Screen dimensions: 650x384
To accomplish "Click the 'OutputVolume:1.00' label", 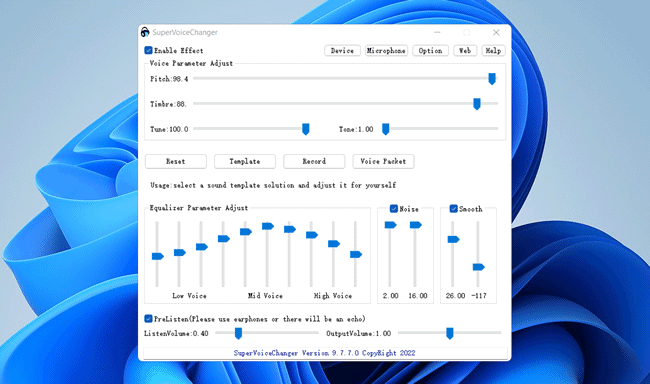I will 359,333.
